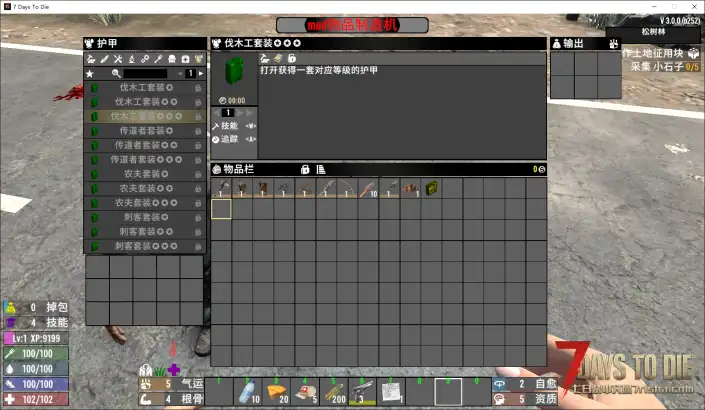Image resolution: width=705 pixels, height=410 pixels.
Task: Click the craft quantity number field
Action: click(228, 112)
